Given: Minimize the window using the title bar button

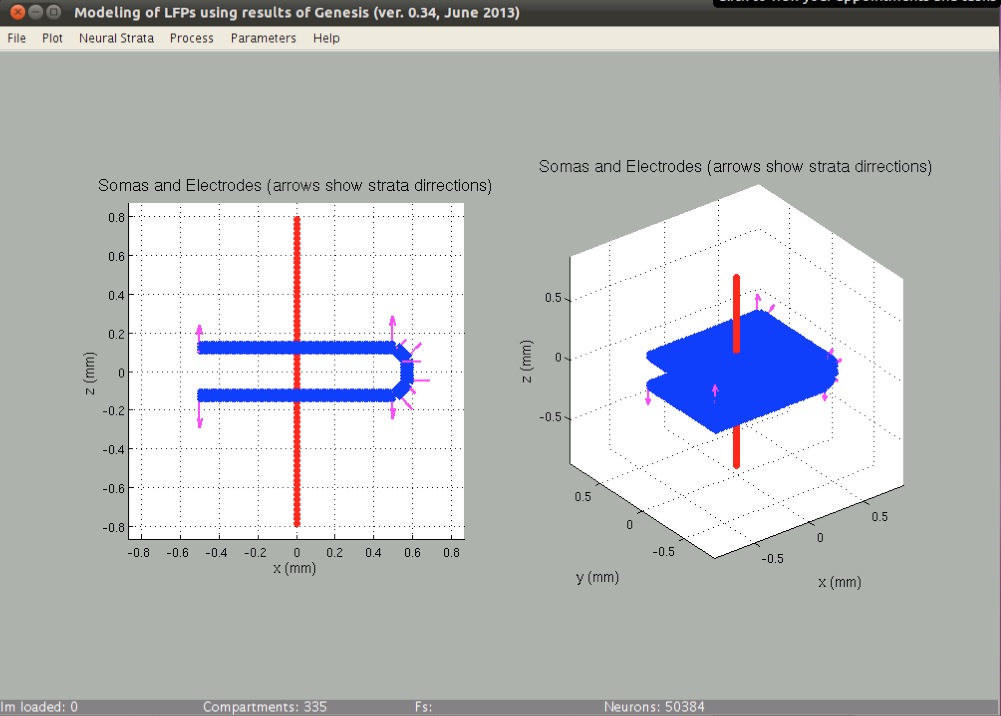Looking at the screenshot, I should [x=35, y=13].
